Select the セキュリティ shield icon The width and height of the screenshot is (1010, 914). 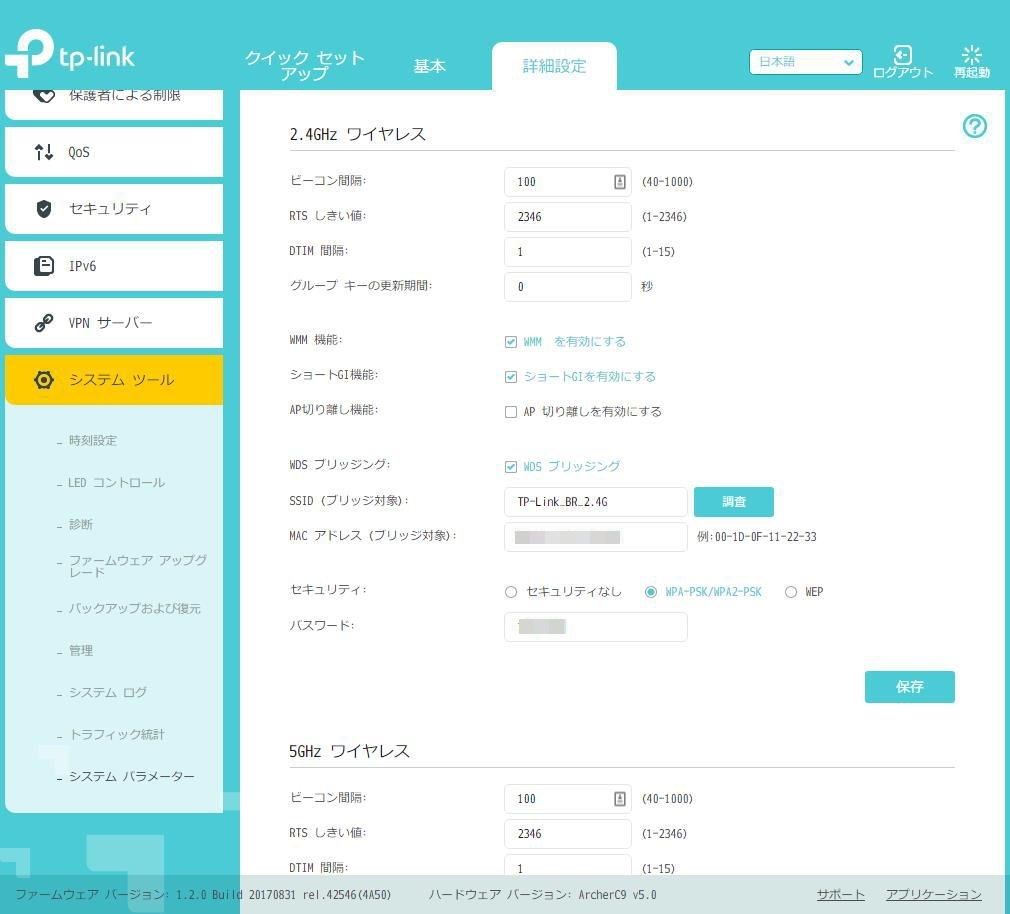click(42, 209)
